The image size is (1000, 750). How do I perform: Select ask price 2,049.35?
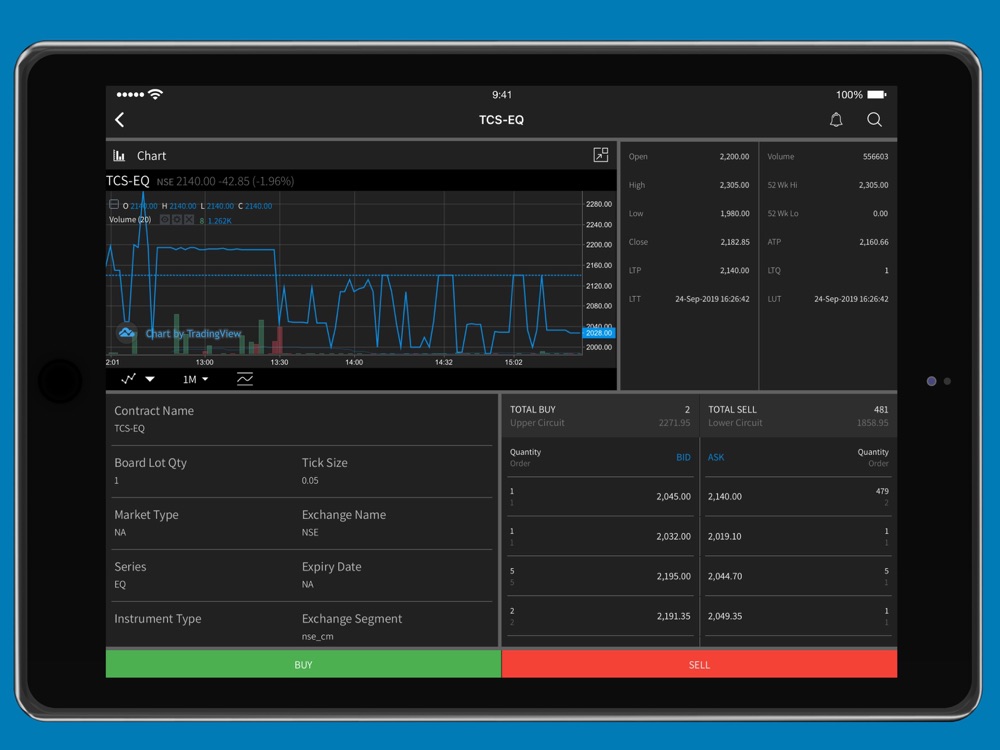coord(724,617)
